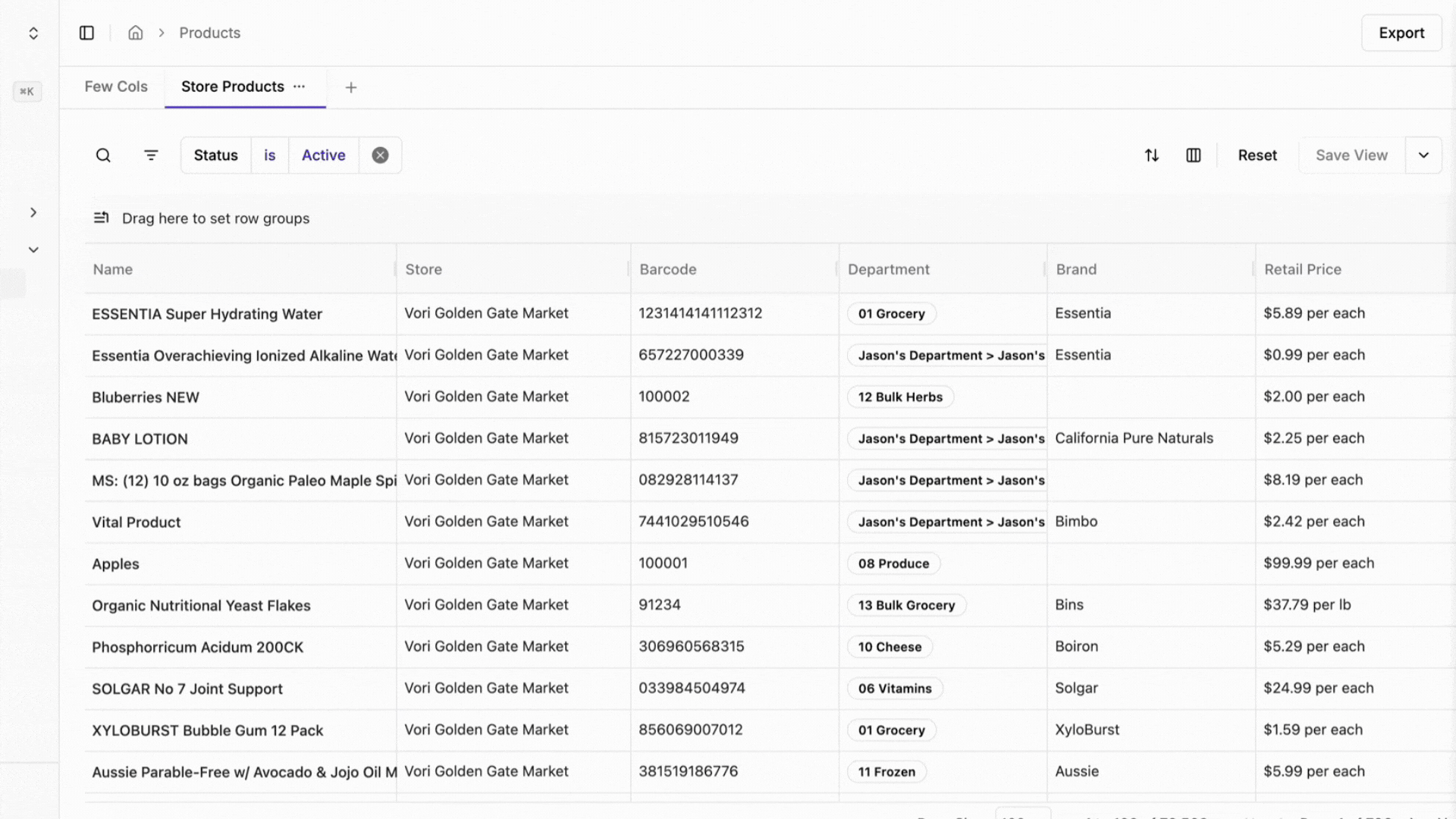Sort by the Barcode column header
The image size is (1456, 819).
668,269
